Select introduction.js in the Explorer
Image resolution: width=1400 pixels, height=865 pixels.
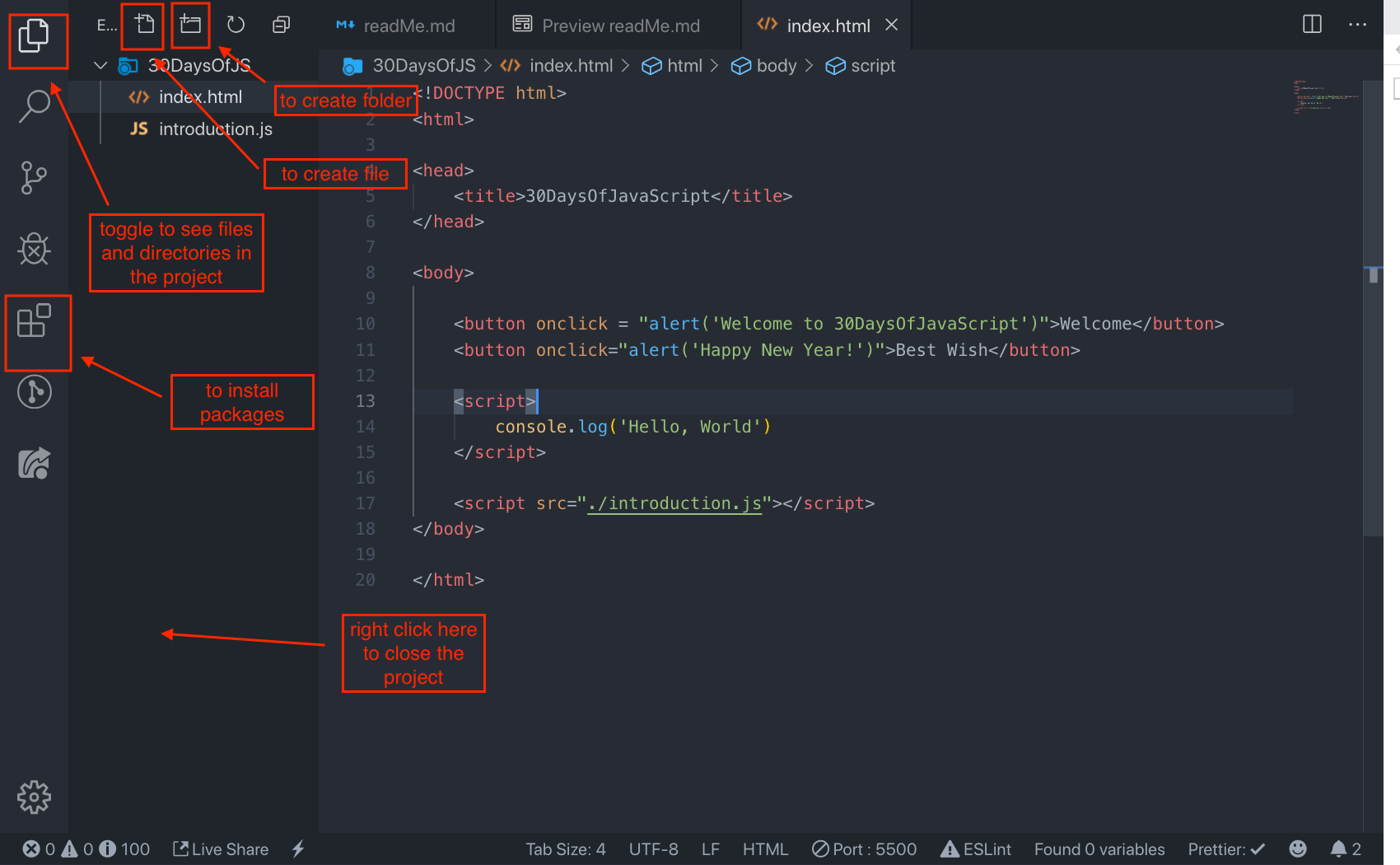pyautogui.click(x=215, y=129)
